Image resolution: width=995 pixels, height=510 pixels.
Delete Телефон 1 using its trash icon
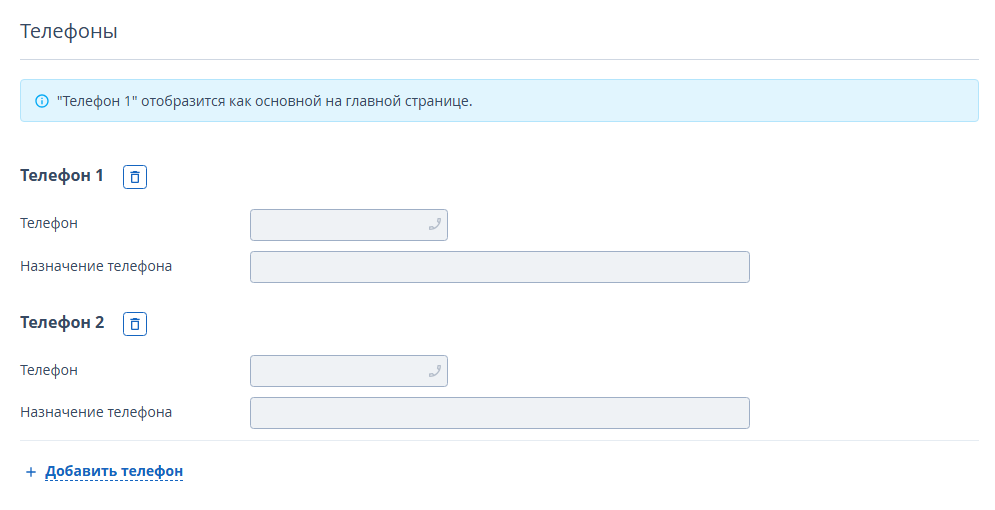135,177
